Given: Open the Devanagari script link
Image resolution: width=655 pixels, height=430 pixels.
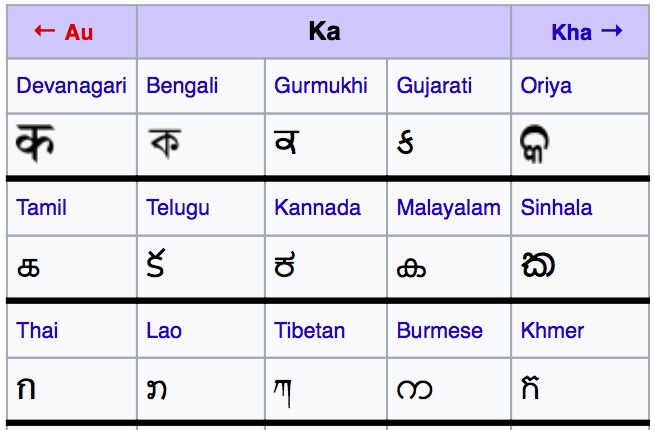Looking at the screenshot, I should [71, 86].
